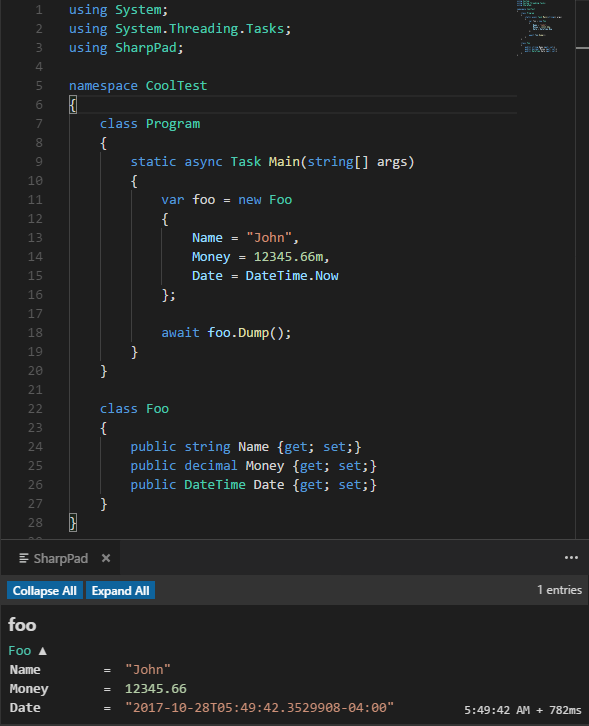
Task: Click 'class Foo' declaration in editor
Action: pos(134,408)
